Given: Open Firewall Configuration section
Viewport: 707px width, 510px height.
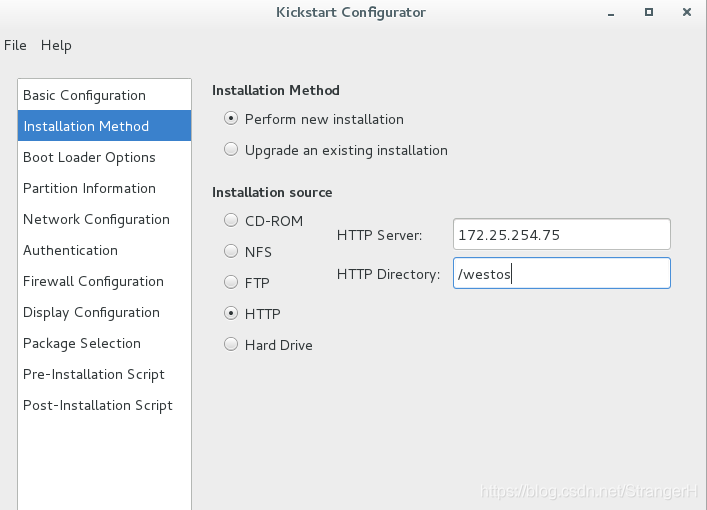Looking at the screenshot, I should tap(105, 281).
